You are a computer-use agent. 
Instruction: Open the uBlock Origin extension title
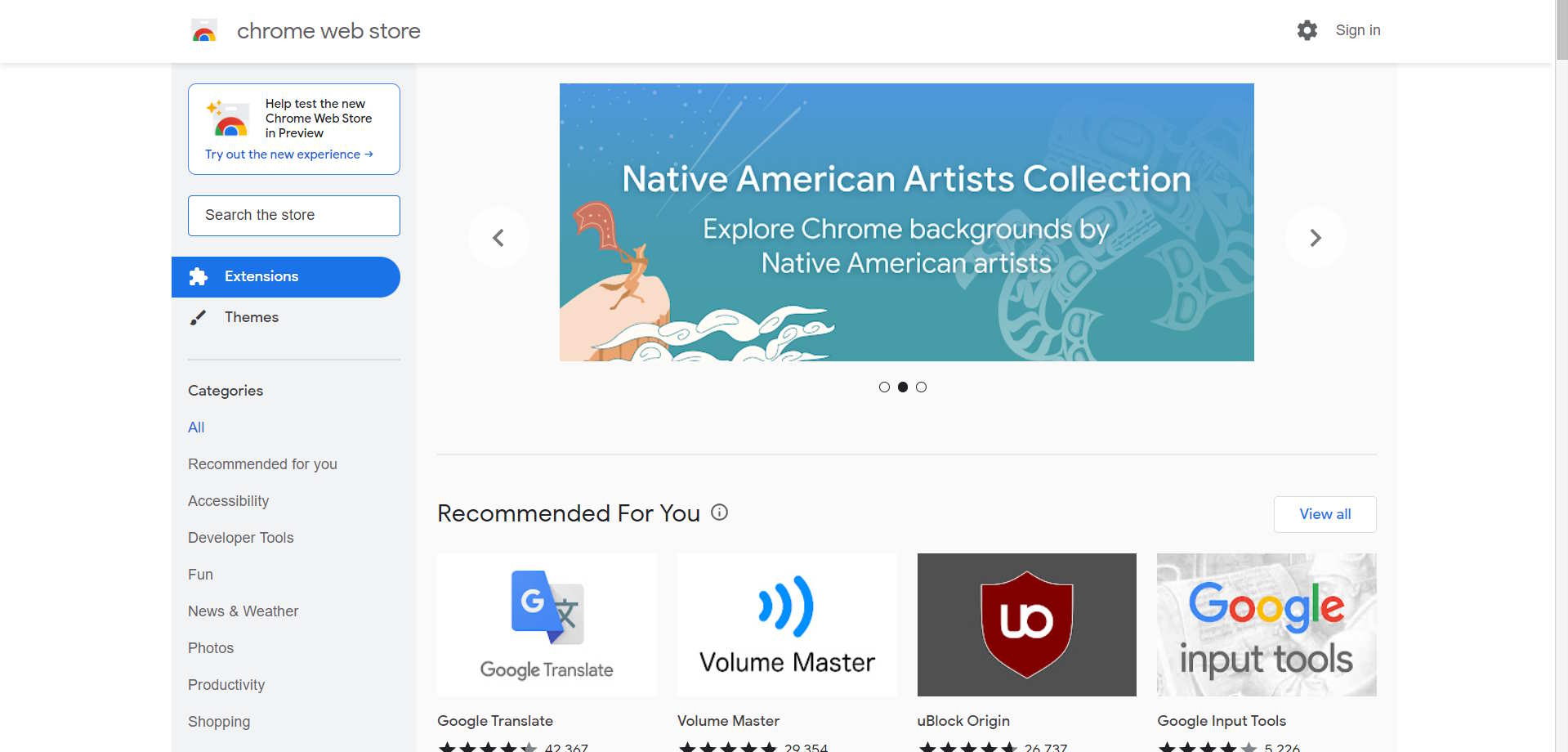pyautogui.click(x=963, y=721)
